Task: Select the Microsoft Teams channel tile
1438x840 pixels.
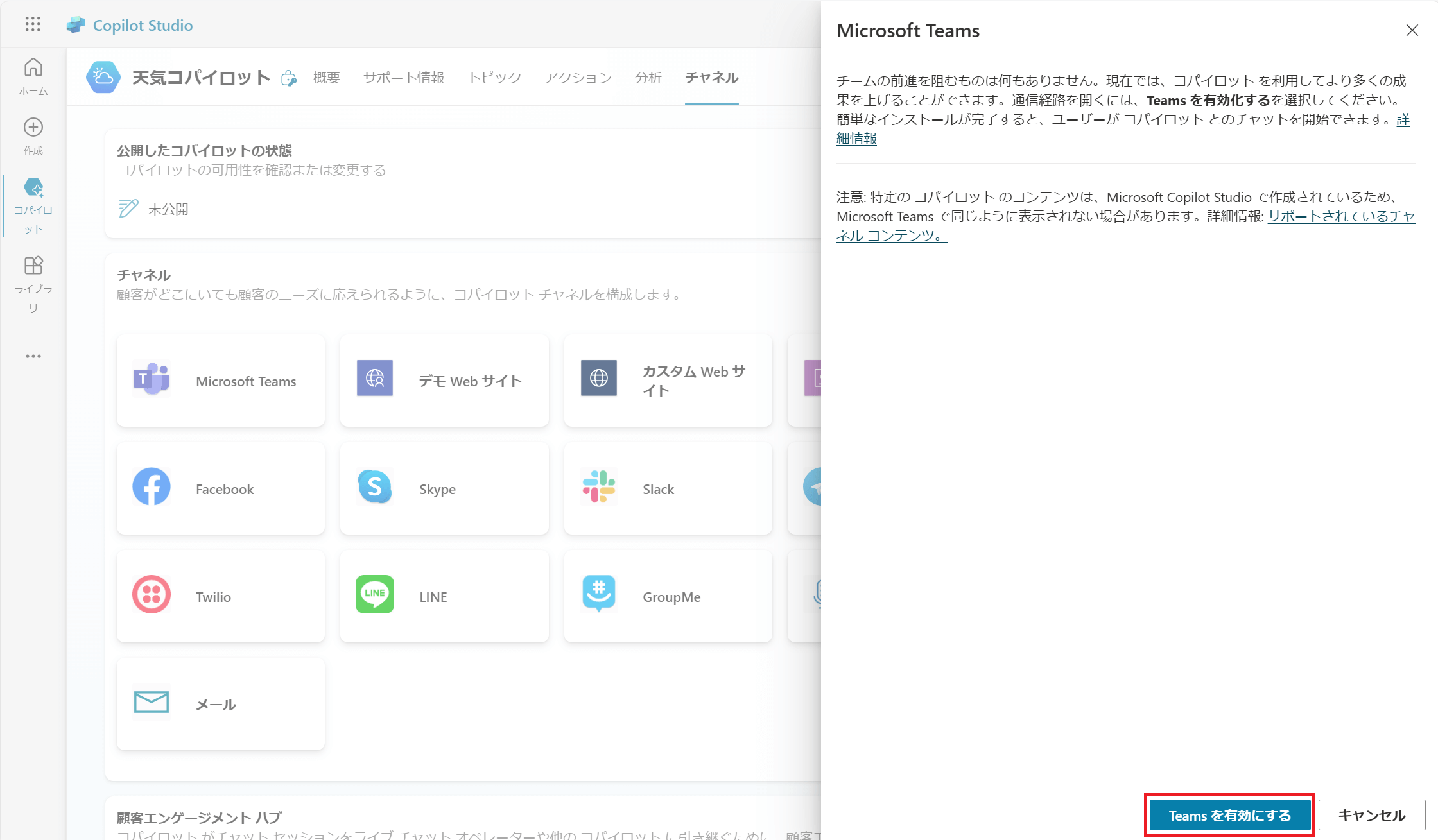Action: tap(221, 381)
